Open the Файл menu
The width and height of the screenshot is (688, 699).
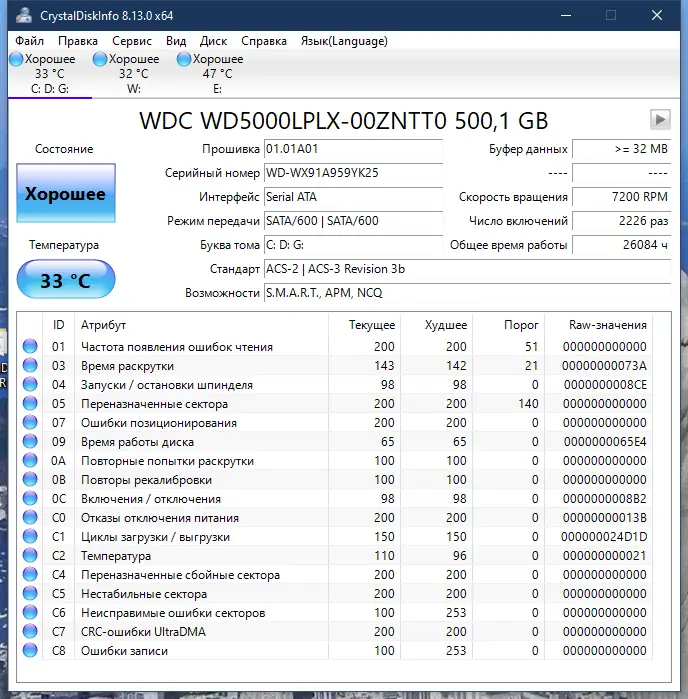(29, 41)
